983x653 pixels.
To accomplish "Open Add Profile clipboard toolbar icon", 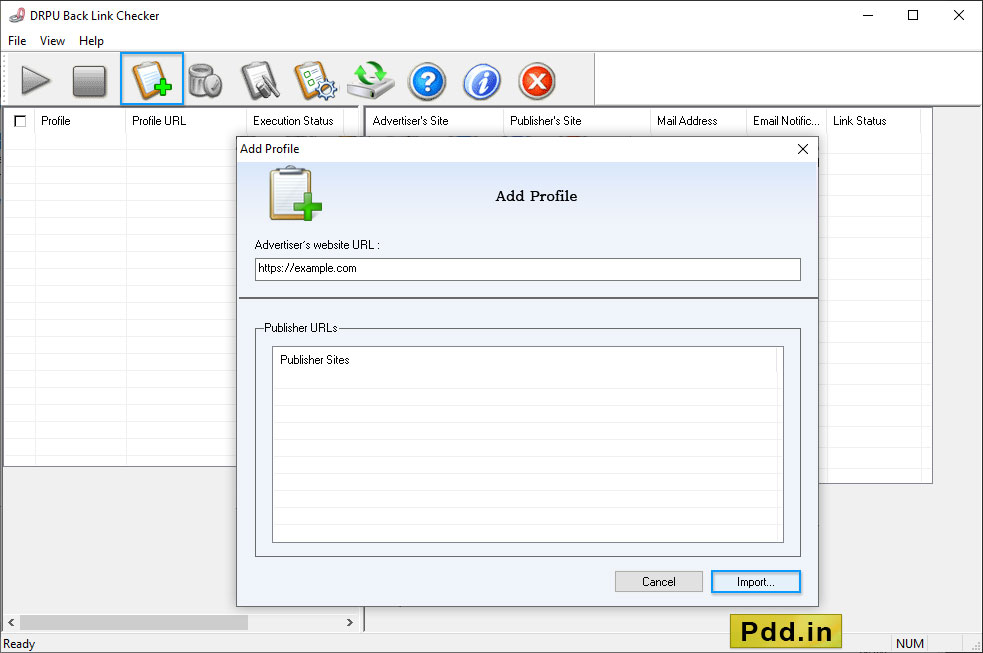I will coord(152,79).
